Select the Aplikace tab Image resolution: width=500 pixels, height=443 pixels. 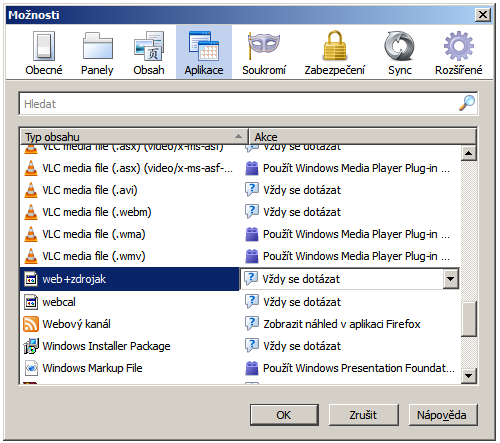coord(204,52)
